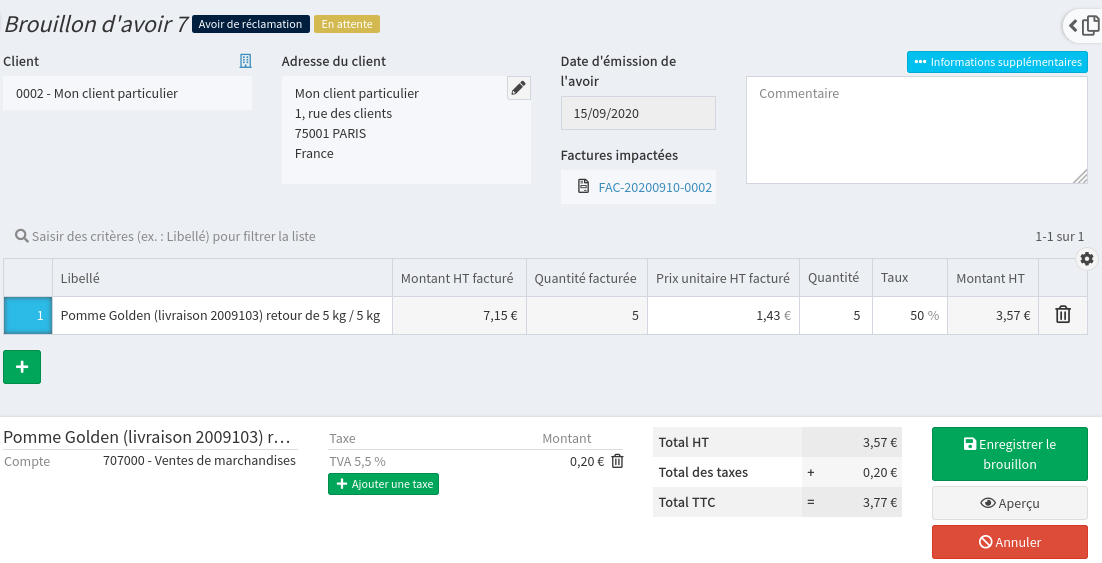Click Enregistrer le brouillon button
Screen dimensions: 1102x563
coord(1009,454)
